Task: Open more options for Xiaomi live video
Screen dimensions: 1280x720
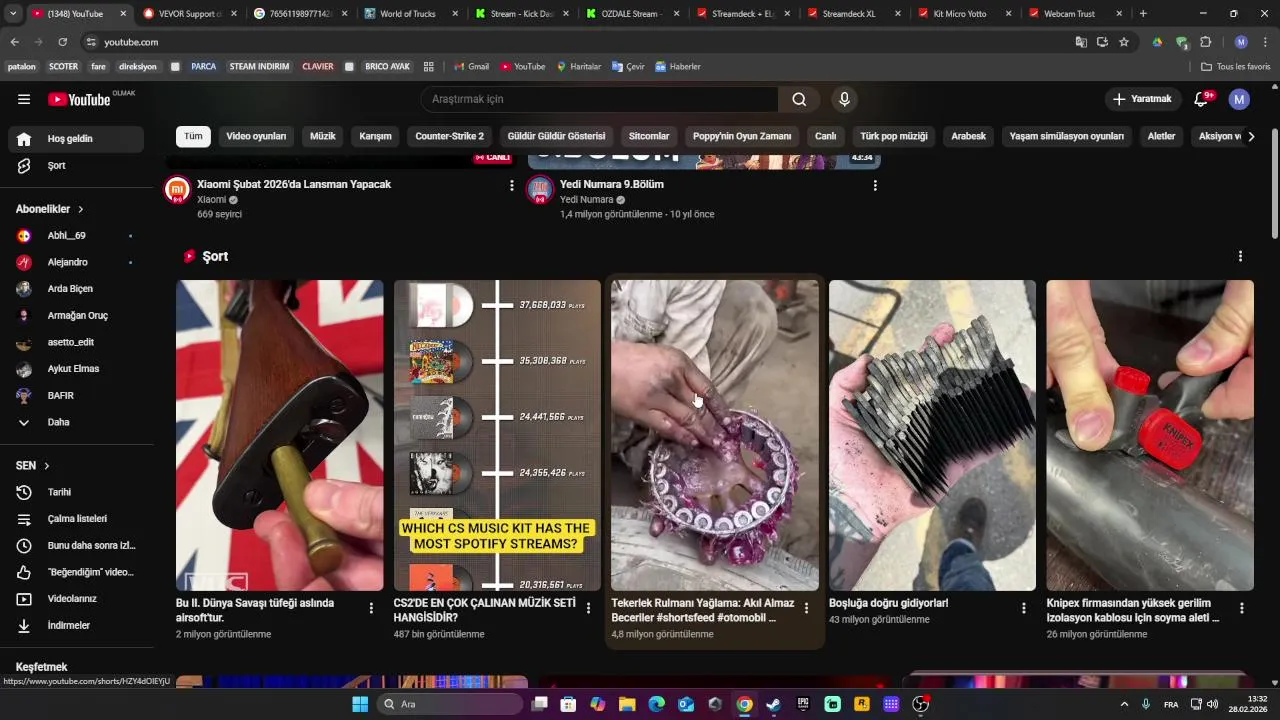Action: point(512,185)
